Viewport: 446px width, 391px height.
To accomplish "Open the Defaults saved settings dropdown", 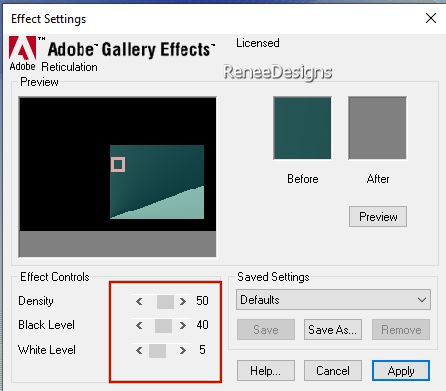I will tap(333, 300).
